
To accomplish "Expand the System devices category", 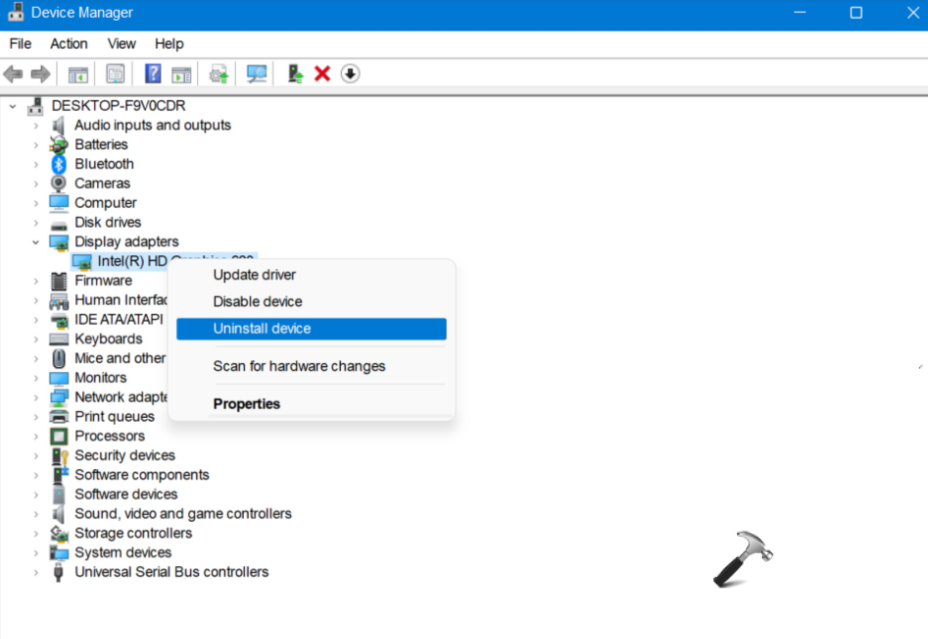I will coord(36,553).
